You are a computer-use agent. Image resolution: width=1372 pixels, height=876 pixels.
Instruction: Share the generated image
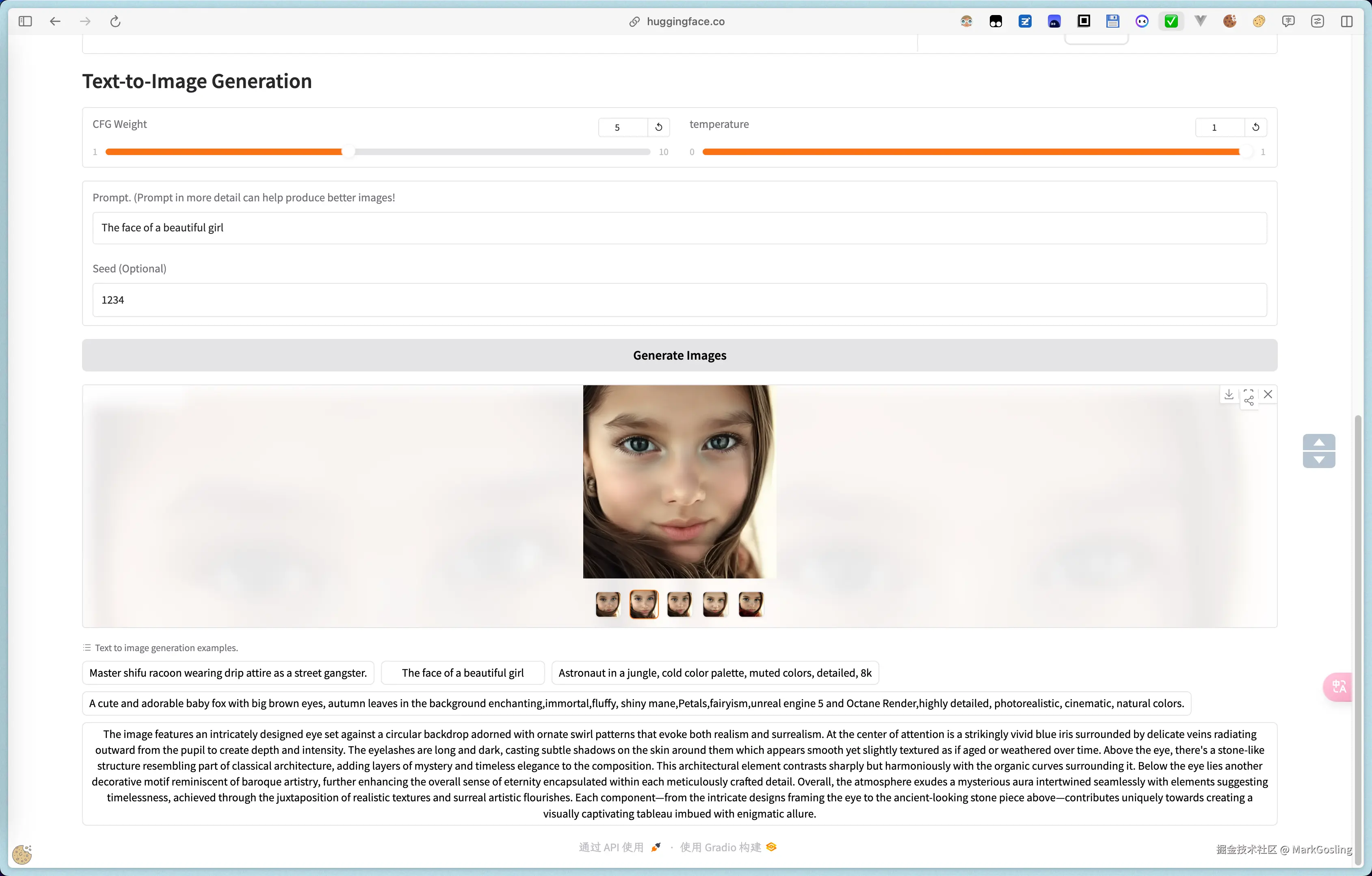pyautogui.click(x=1249, y=400)
